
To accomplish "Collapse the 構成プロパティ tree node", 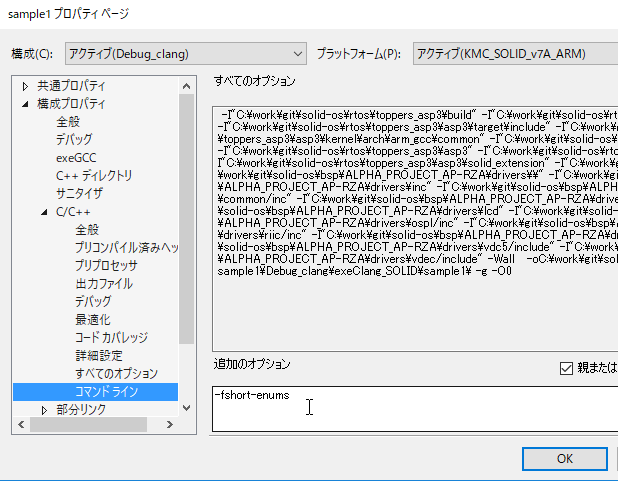I will pyautogui.click(x=26, y=104).
